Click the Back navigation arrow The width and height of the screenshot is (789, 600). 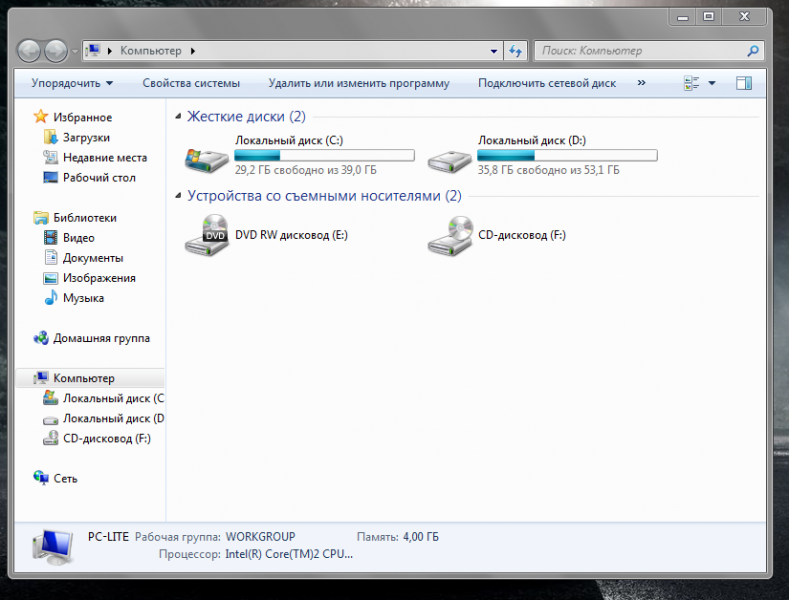click(x=29, y=50)
